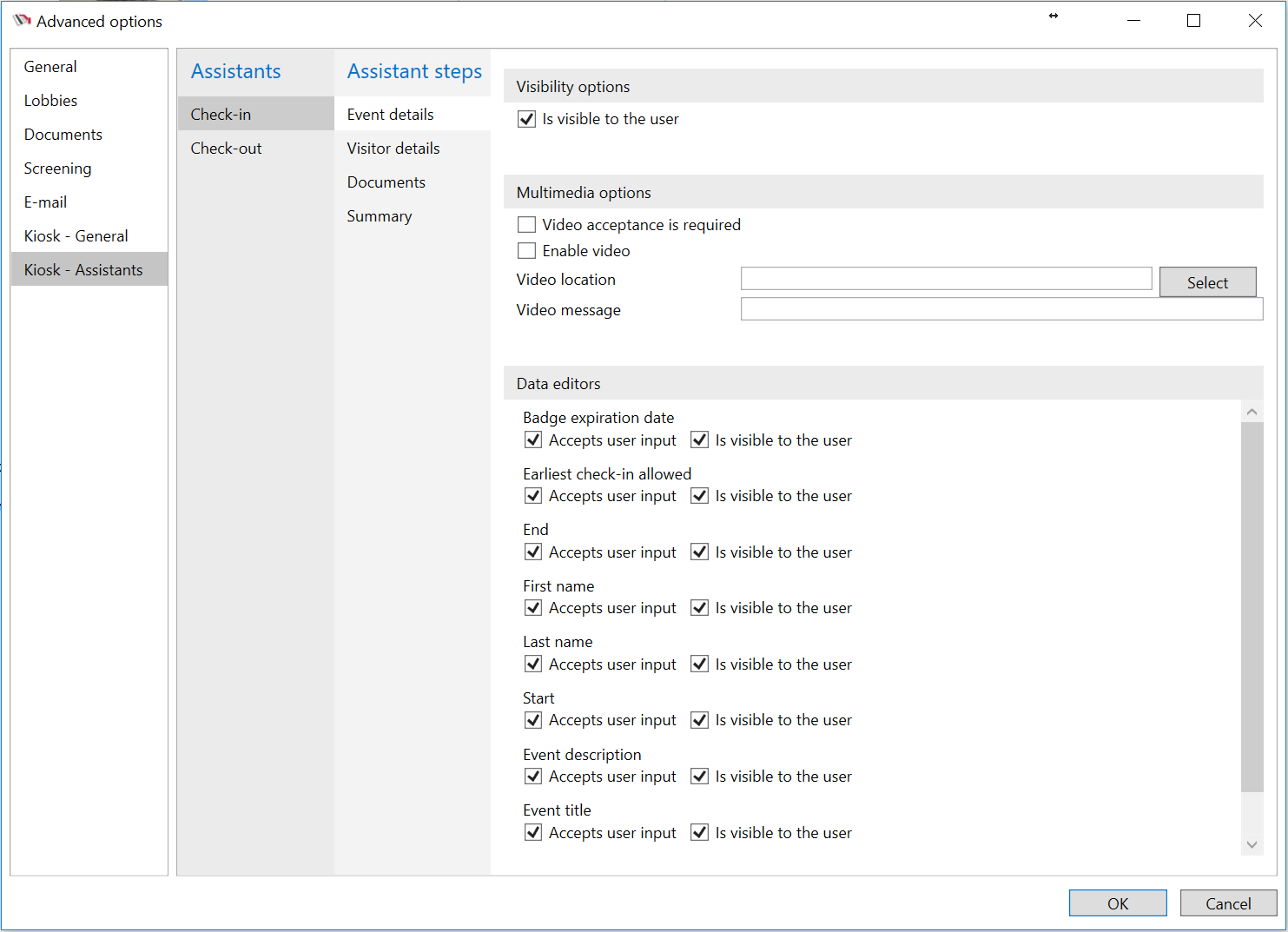This screenshot has height=932, width=1288.
Task: Toggle Event description visible to user
Action: 699,777
